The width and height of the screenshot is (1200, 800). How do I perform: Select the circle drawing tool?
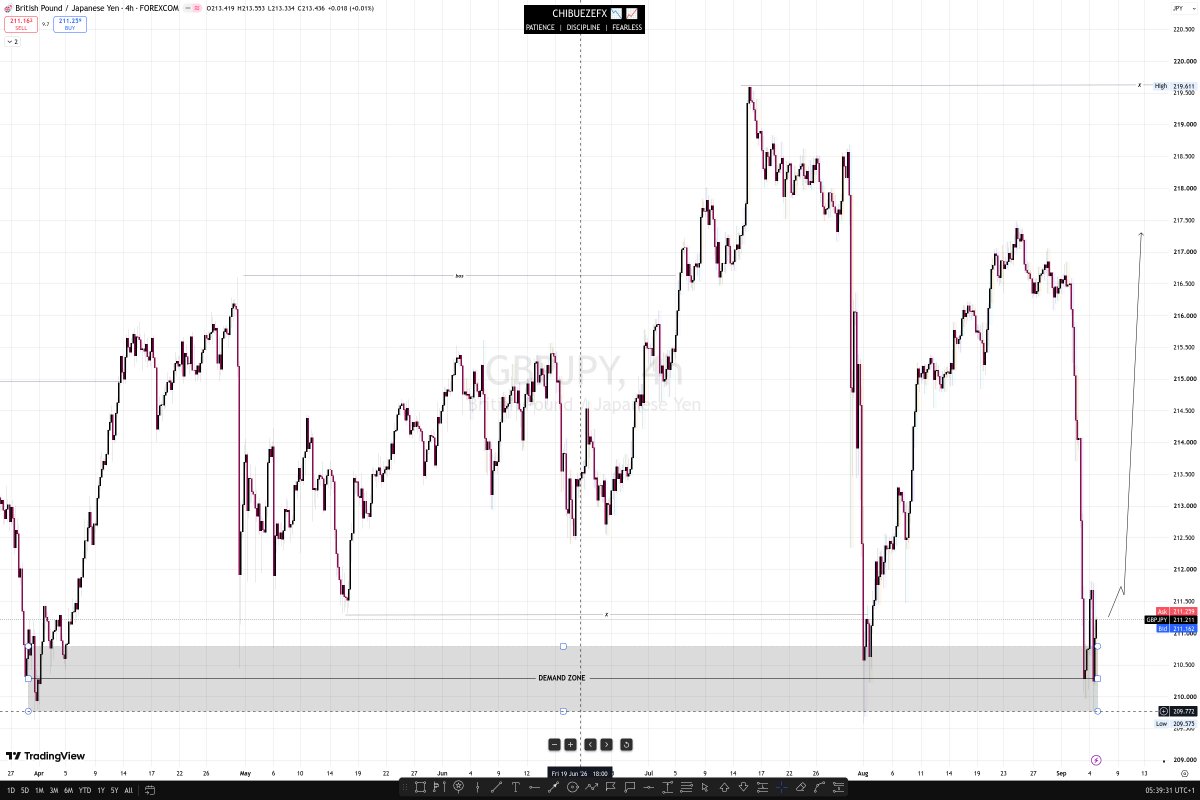click(x=572, y=787)
